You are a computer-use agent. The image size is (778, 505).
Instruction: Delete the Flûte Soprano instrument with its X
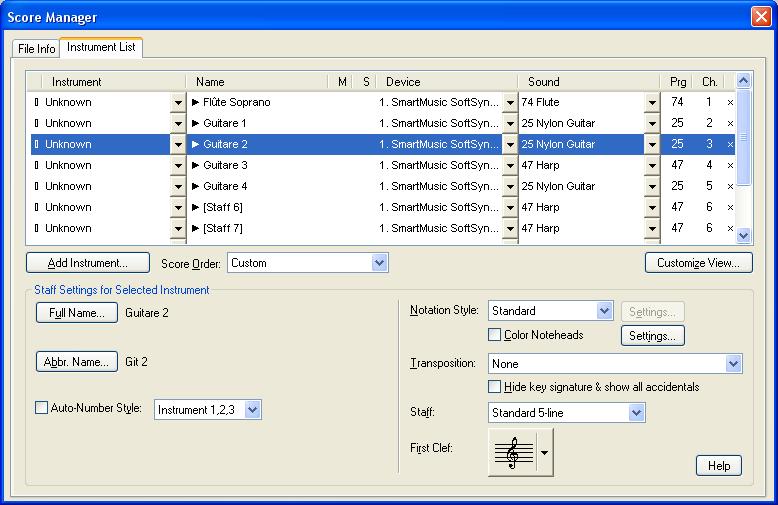[x=730, y=103]
